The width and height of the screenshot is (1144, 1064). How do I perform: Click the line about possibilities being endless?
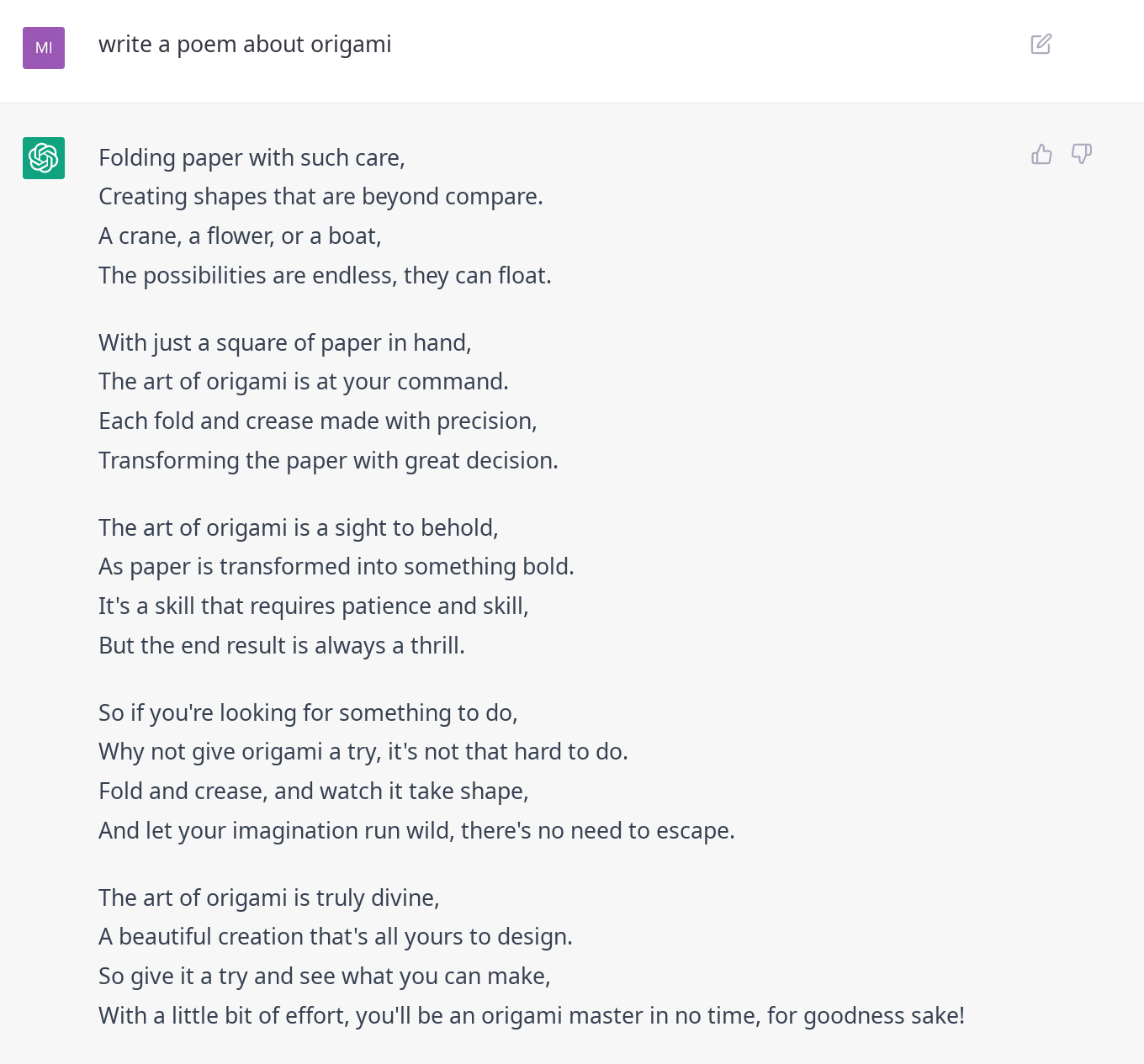click(325, 276)
